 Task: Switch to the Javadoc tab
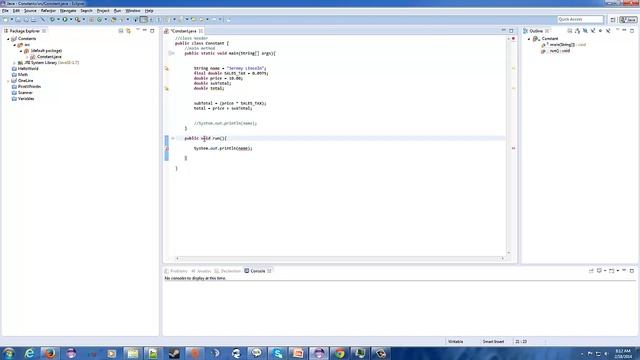point(201,271)
